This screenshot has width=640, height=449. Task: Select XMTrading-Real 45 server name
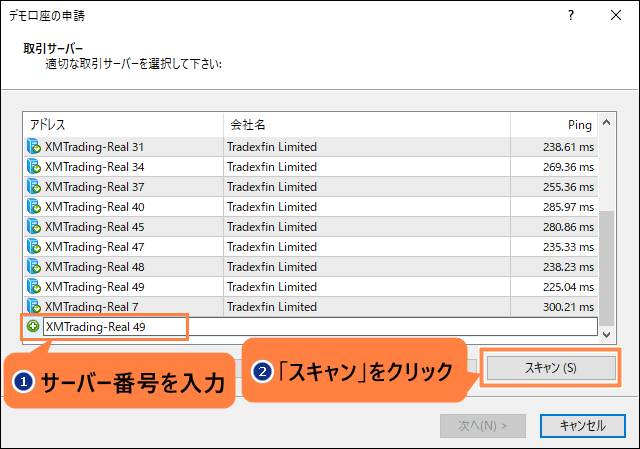coord(94,227)
